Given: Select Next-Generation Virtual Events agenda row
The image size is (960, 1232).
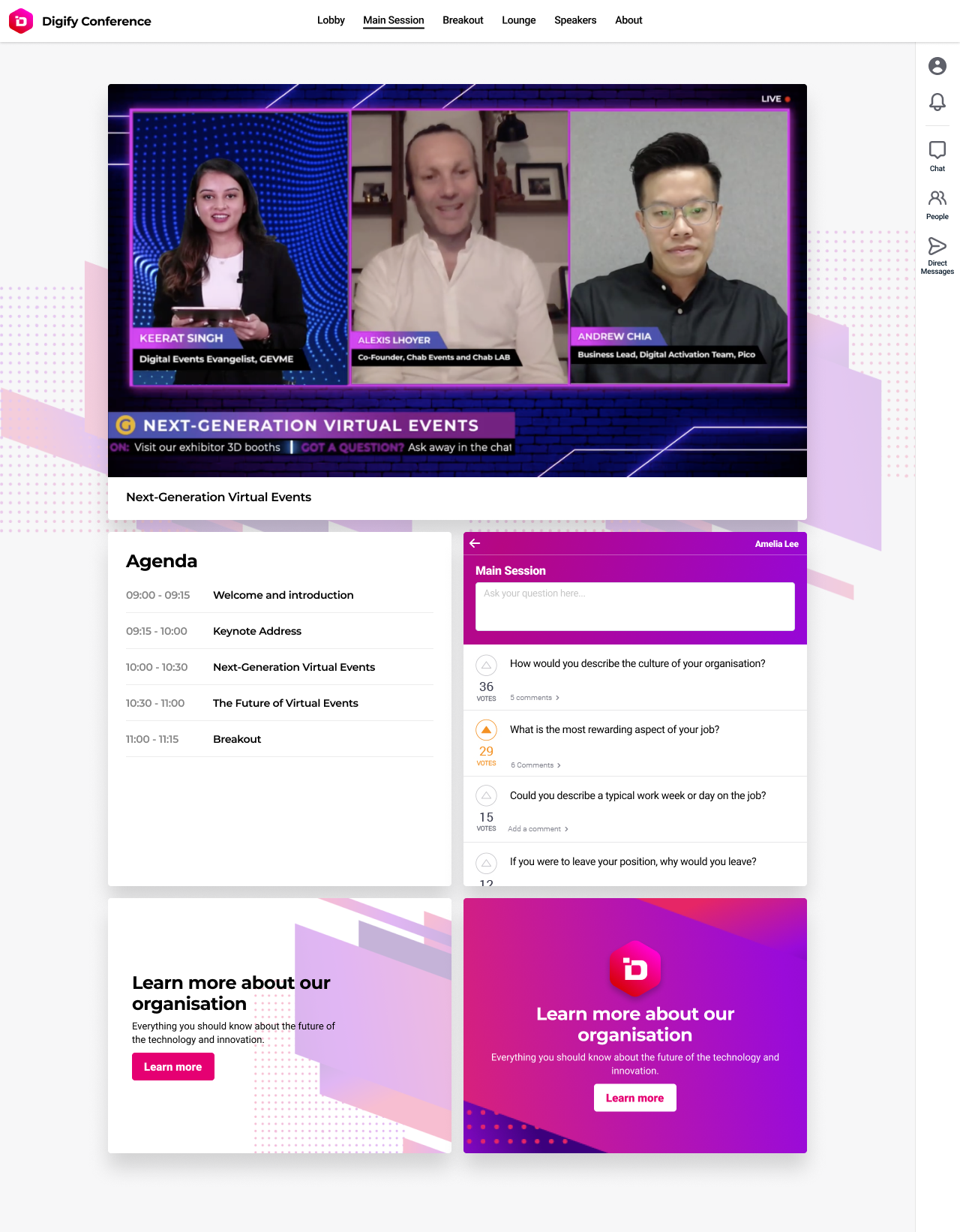Looking at the screenshot, I should pos(280,667).
